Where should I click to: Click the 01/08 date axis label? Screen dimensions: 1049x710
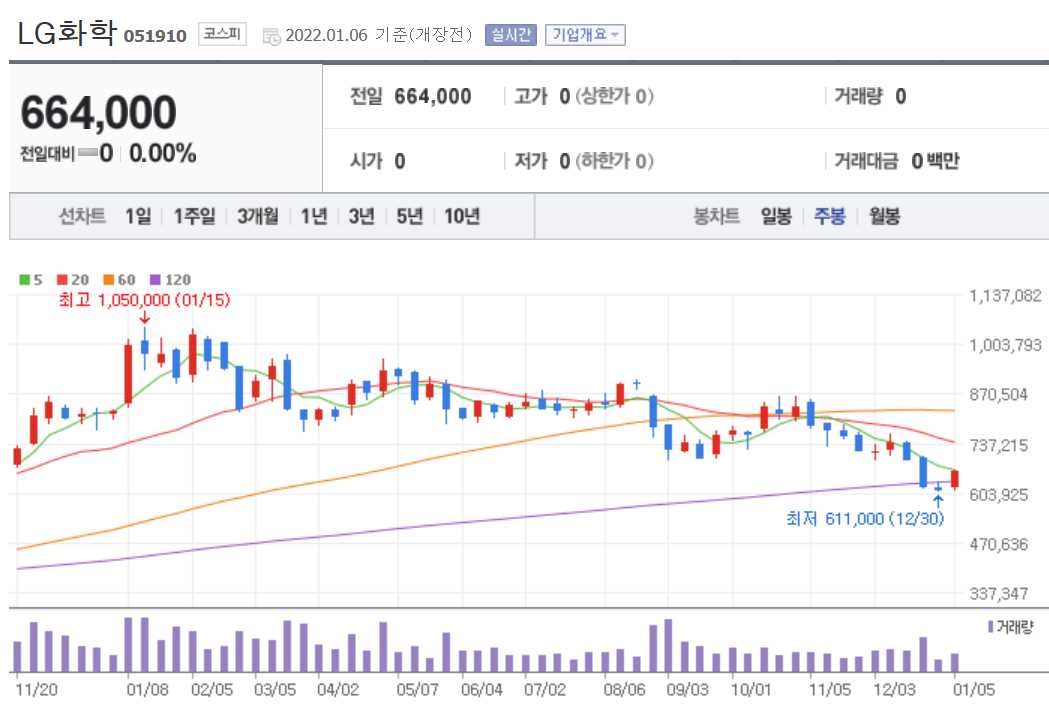[147, 689]
